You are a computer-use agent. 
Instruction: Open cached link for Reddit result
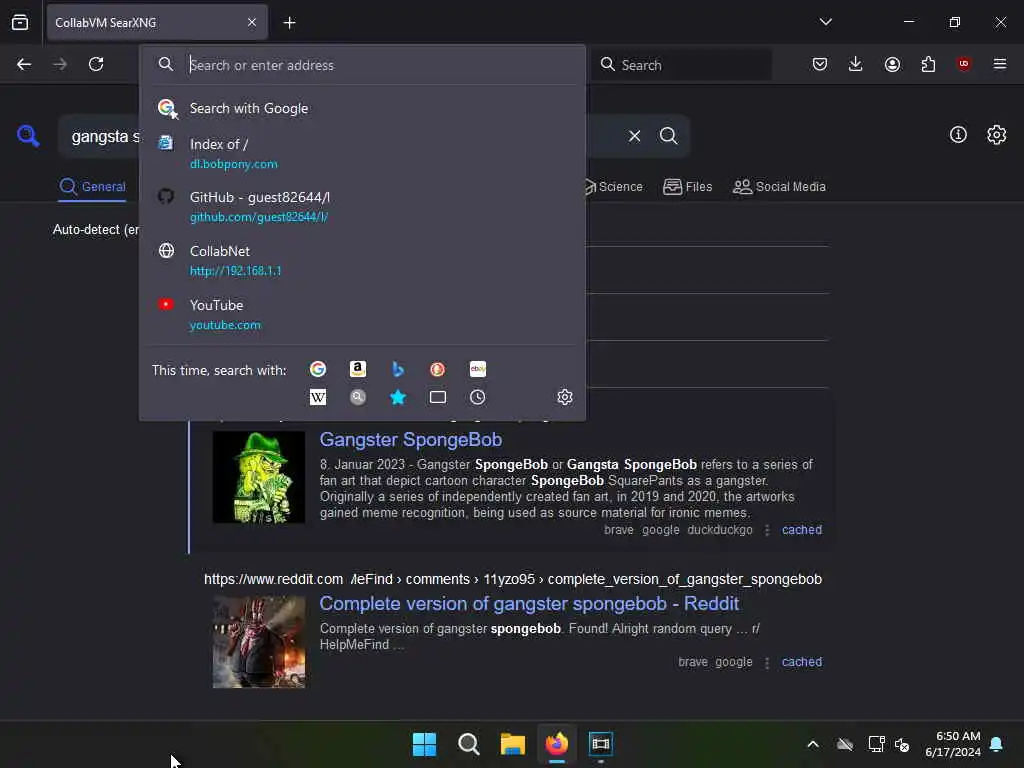click(802, 662)
